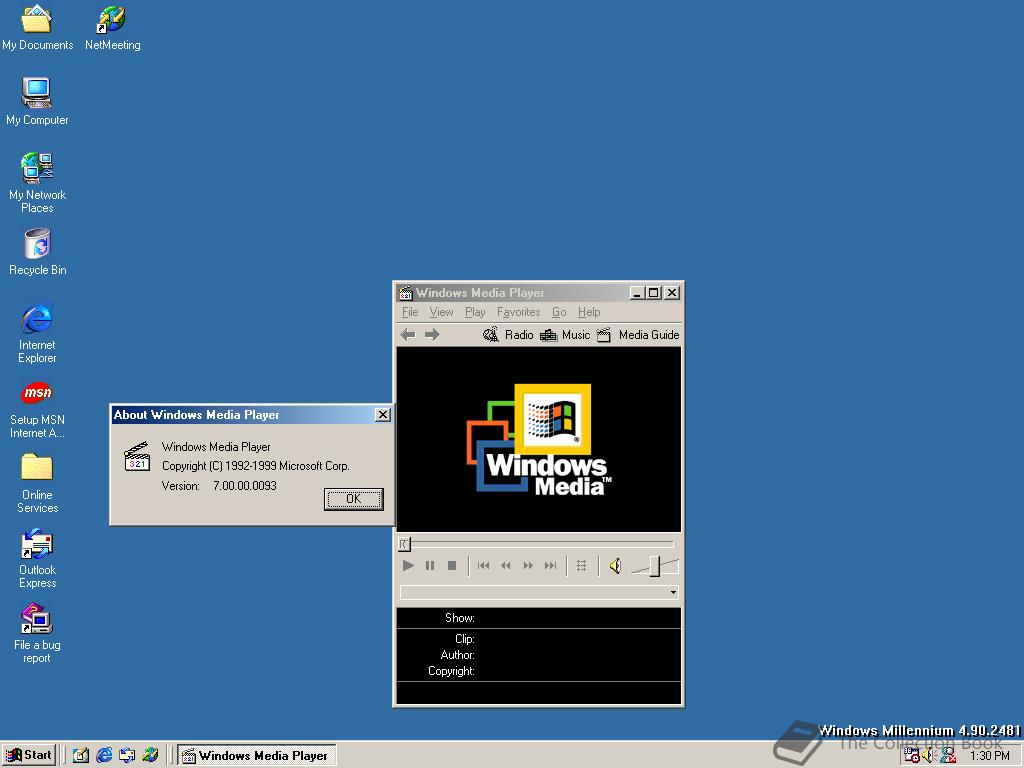Open the Go menu in Media Player
Screen dimensions: 1024x768
click(559, 312)
